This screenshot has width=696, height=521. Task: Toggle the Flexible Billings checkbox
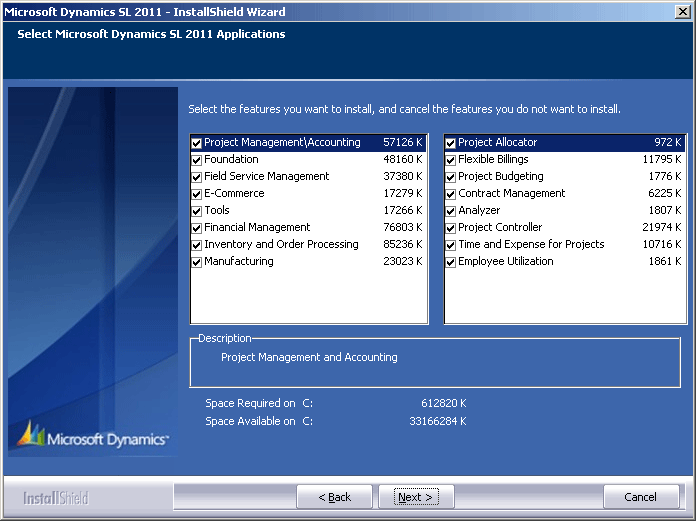click(x=451, y=160)
